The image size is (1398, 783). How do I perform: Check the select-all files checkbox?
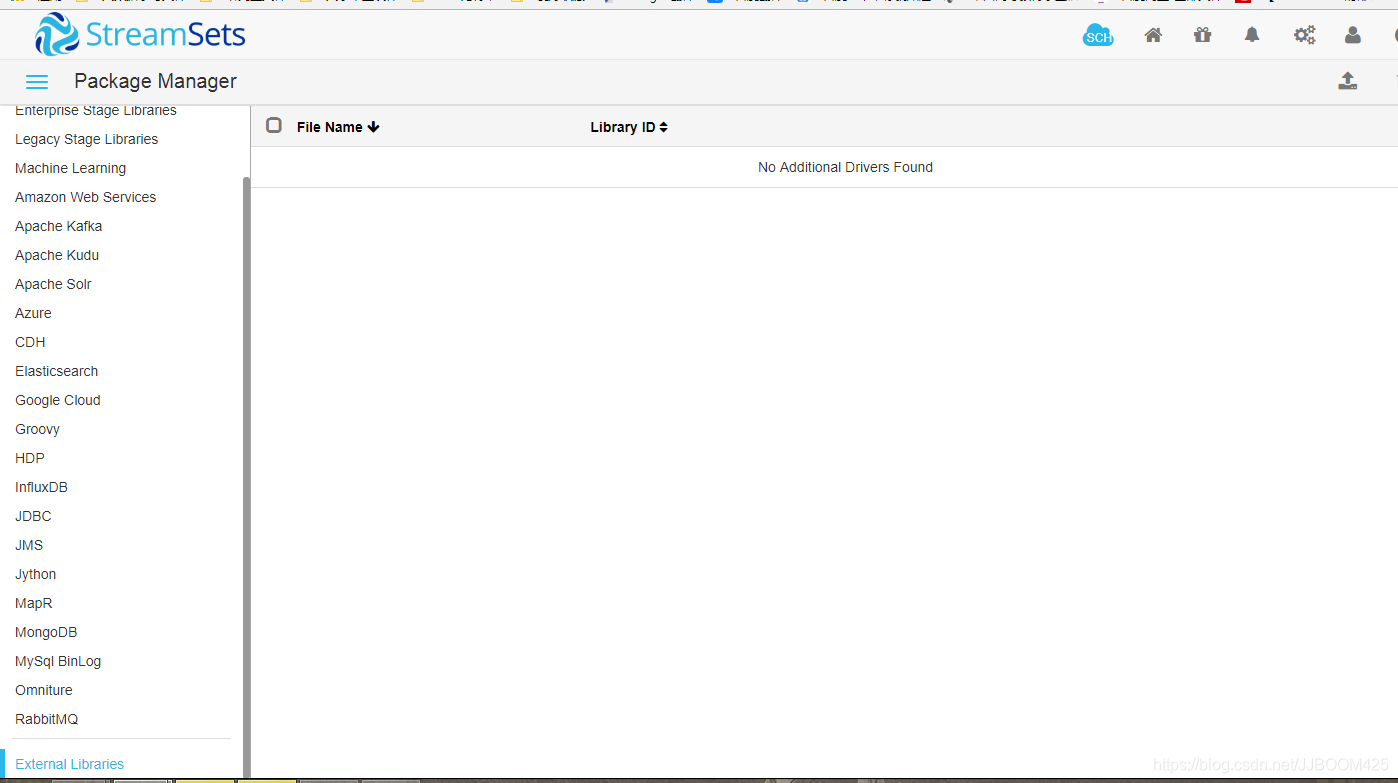click(x=274, y=125)
